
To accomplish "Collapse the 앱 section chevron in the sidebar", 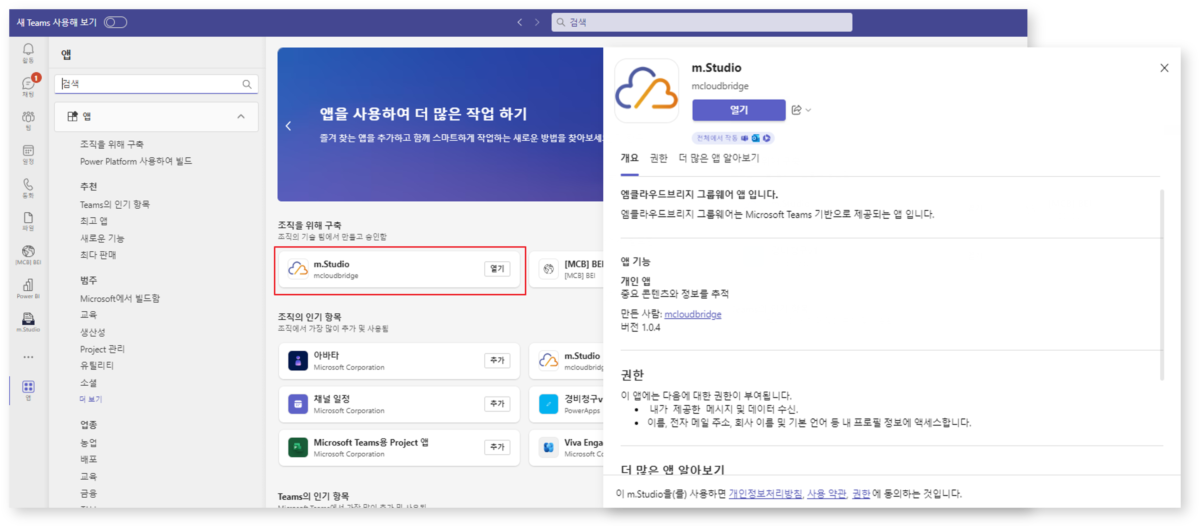I will 240,117.
